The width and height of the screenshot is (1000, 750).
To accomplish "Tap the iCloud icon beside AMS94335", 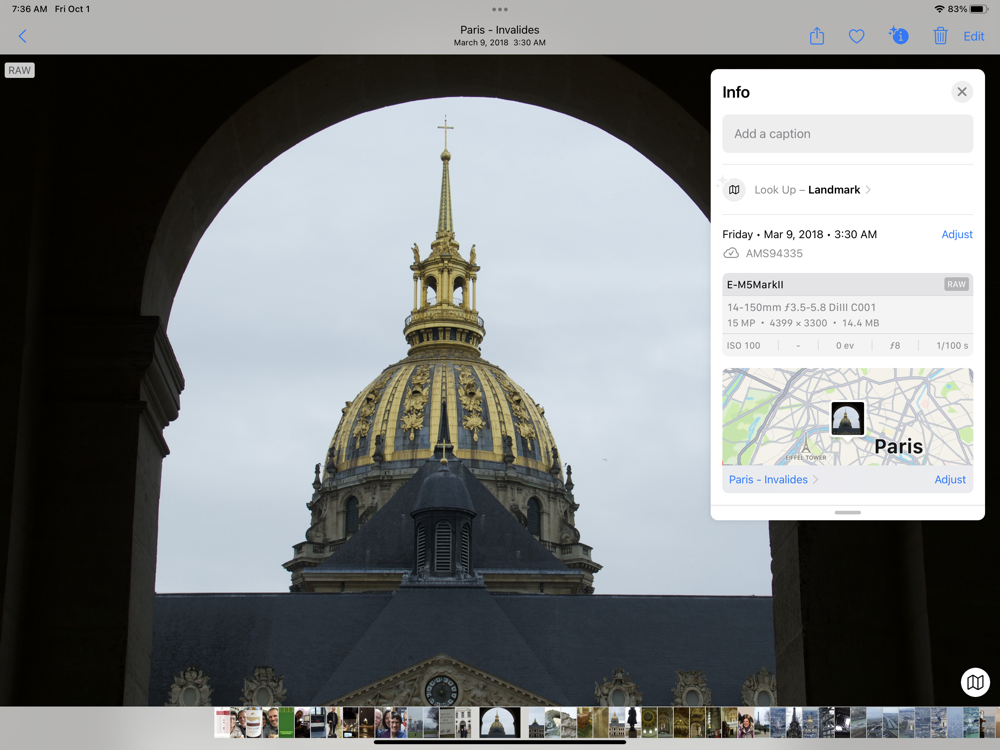I will tap(731, 254).
